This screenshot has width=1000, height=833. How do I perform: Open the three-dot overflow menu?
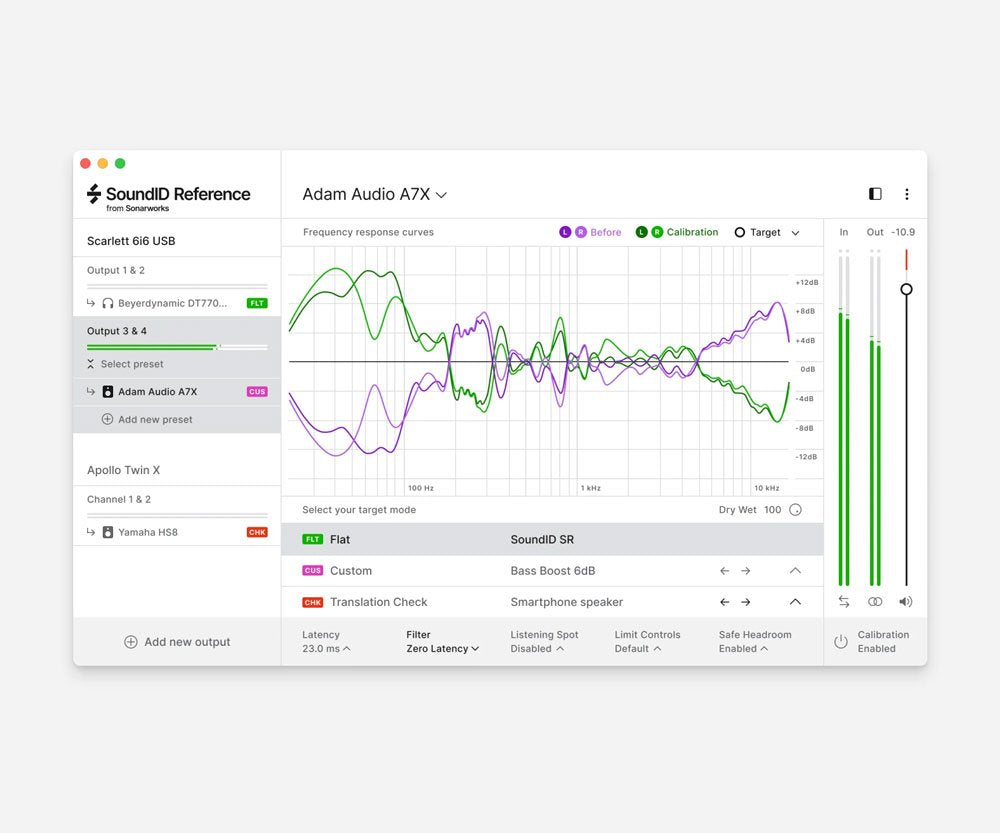(x=907, y=193)
